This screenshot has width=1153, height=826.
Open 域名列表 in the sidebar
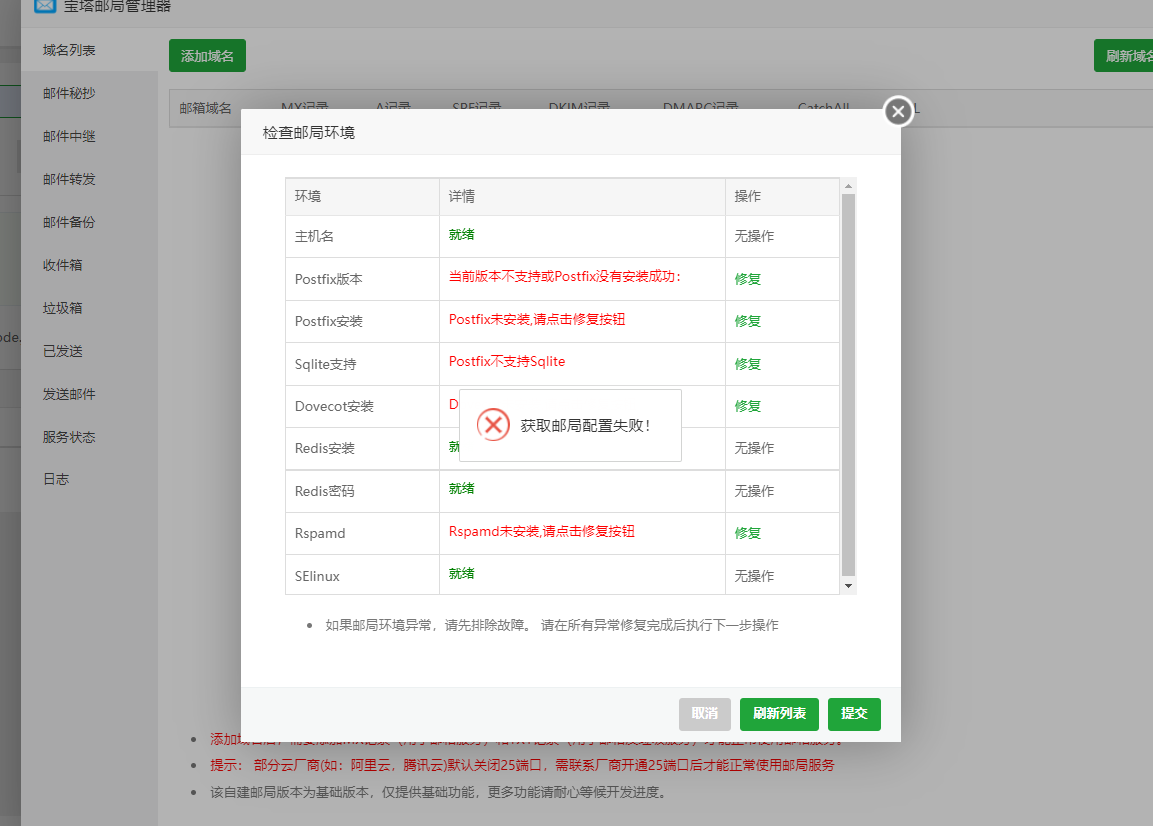(x=70, y=47)
